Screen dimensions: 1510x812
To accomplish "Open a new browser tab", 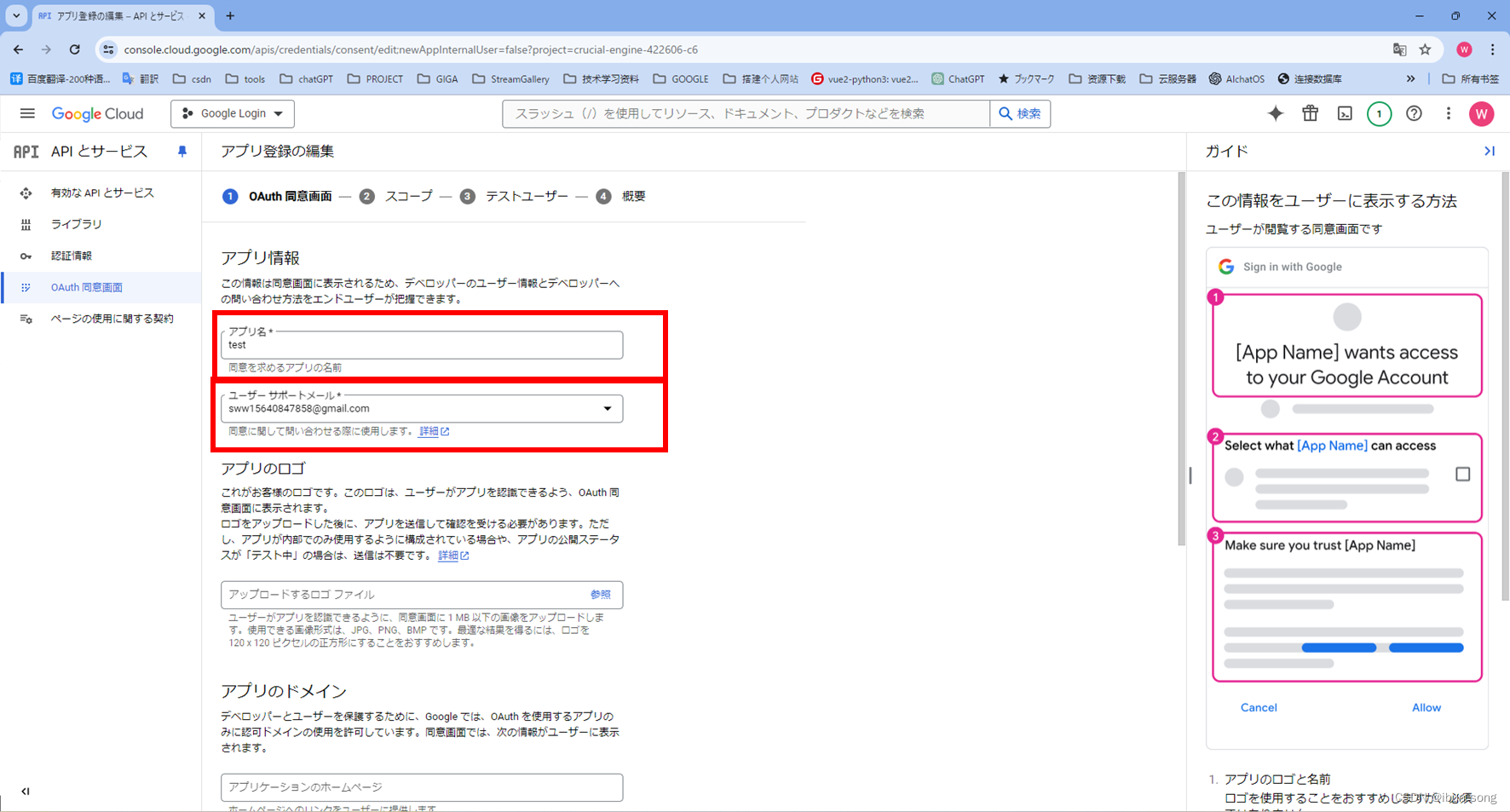I will coord(230,15).
